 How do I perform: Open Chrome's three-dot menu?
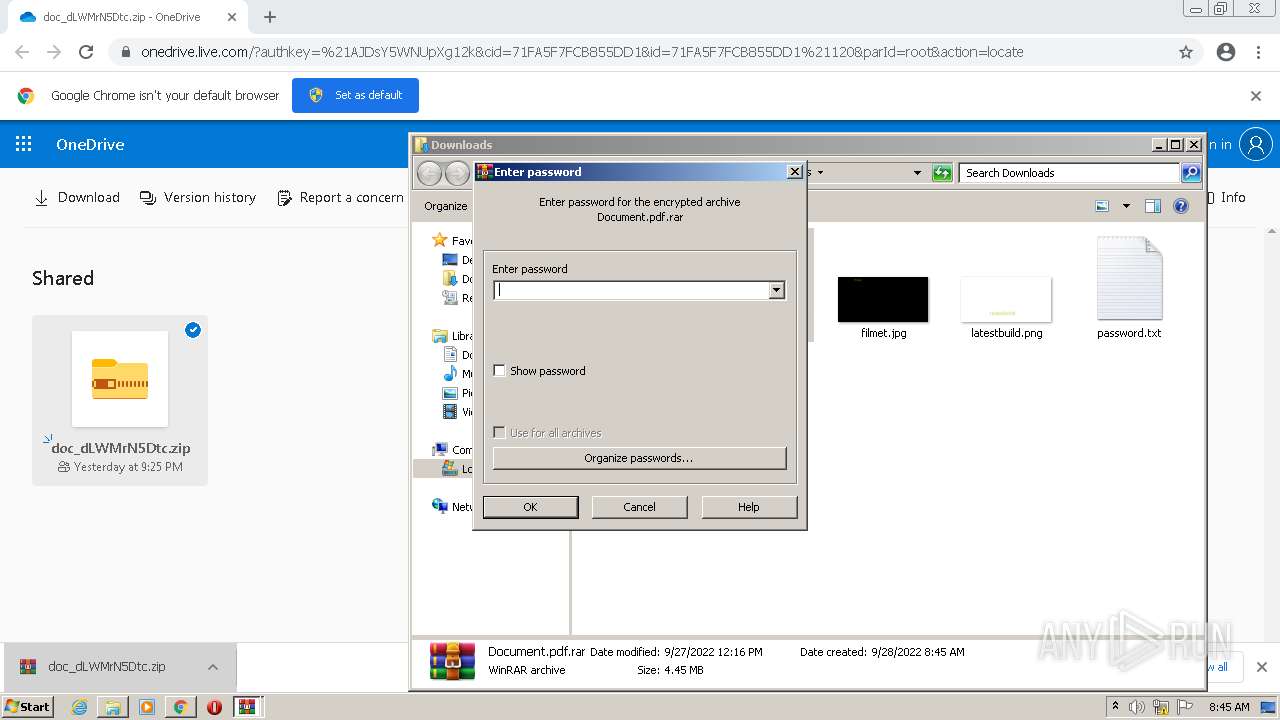tap(1258, 52)
